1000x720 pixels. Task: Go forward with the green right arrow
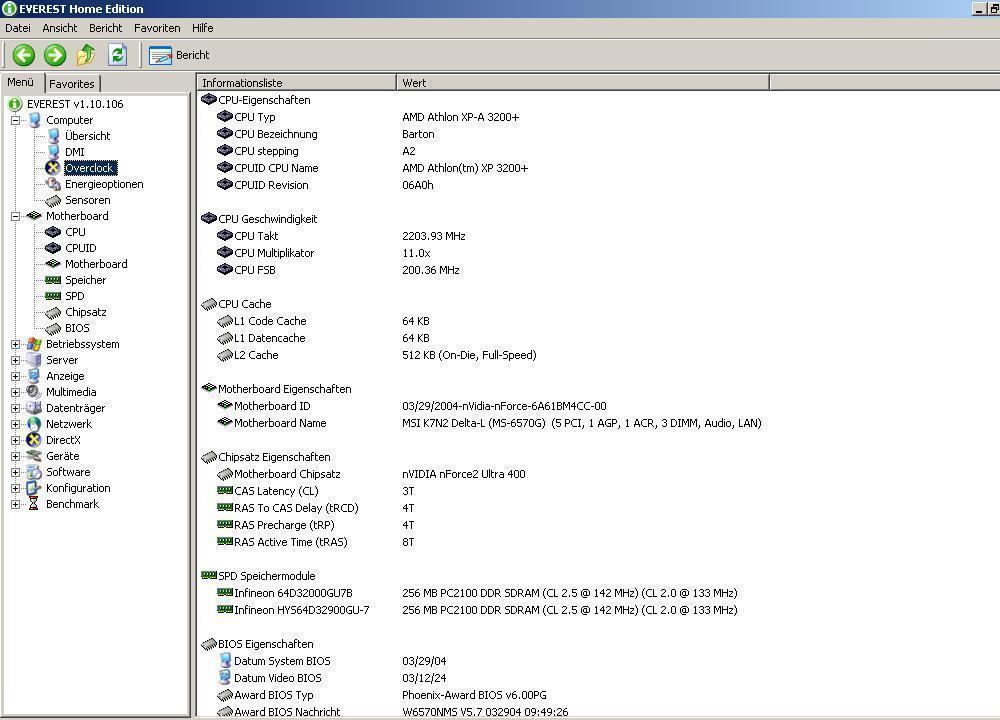[55, 55]
